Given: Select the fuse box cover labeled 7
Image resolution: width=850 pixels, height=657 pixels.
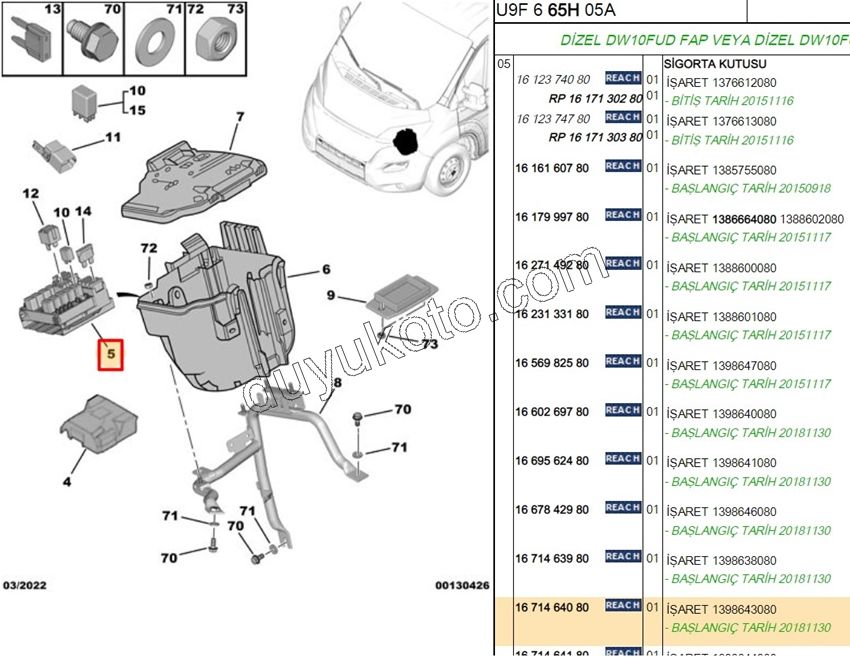Looking at the screenshot, I should pyautogui.click(x=195, y=177).
